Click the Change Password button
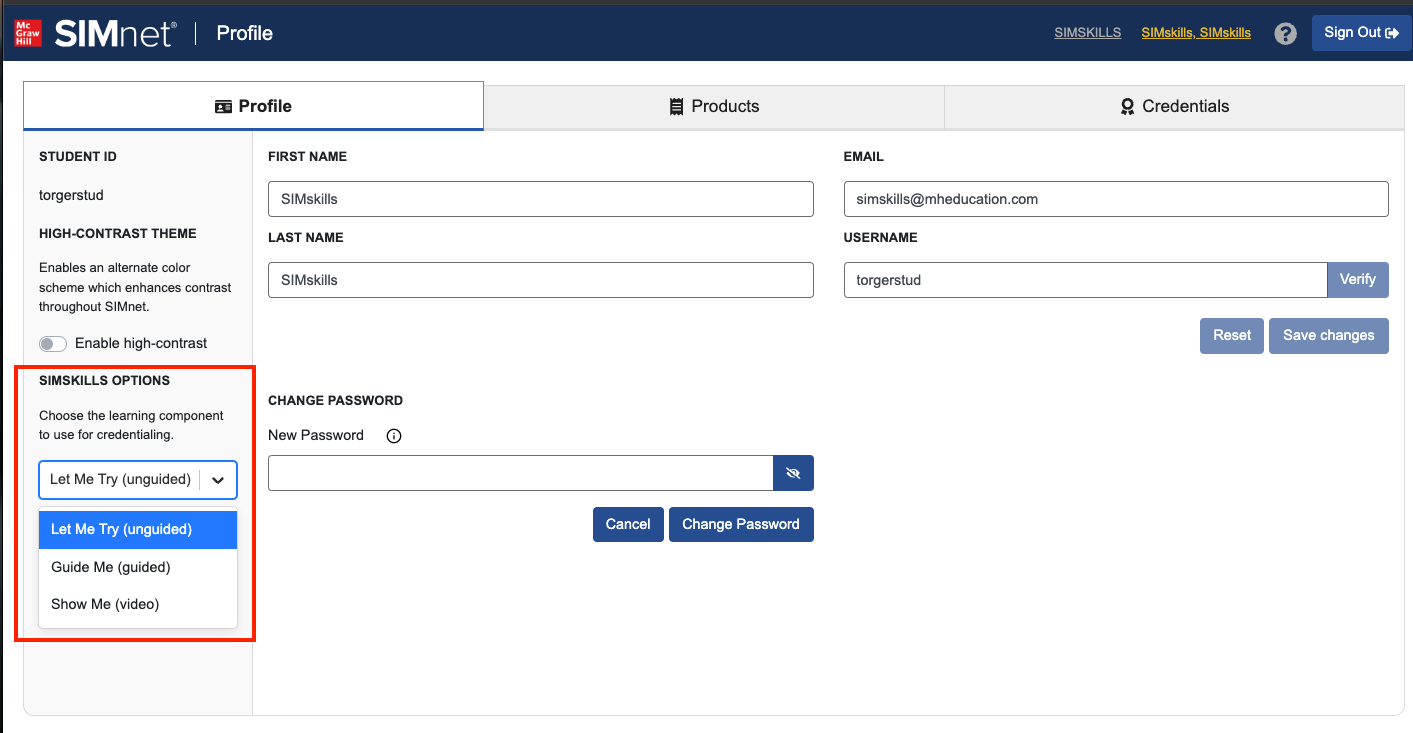This screenshot has height=733, width=1413. pos(740,524)
